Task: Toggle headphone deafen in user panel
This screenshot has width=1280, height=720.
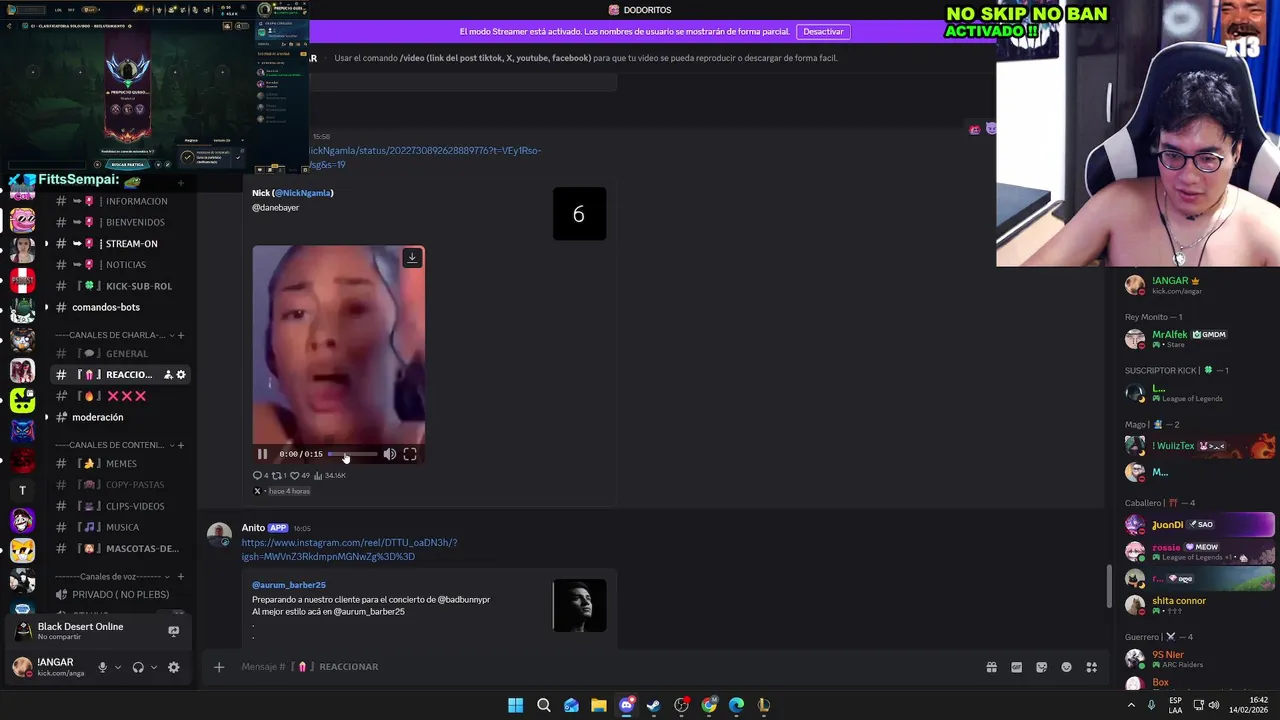Action: [138, 667]
